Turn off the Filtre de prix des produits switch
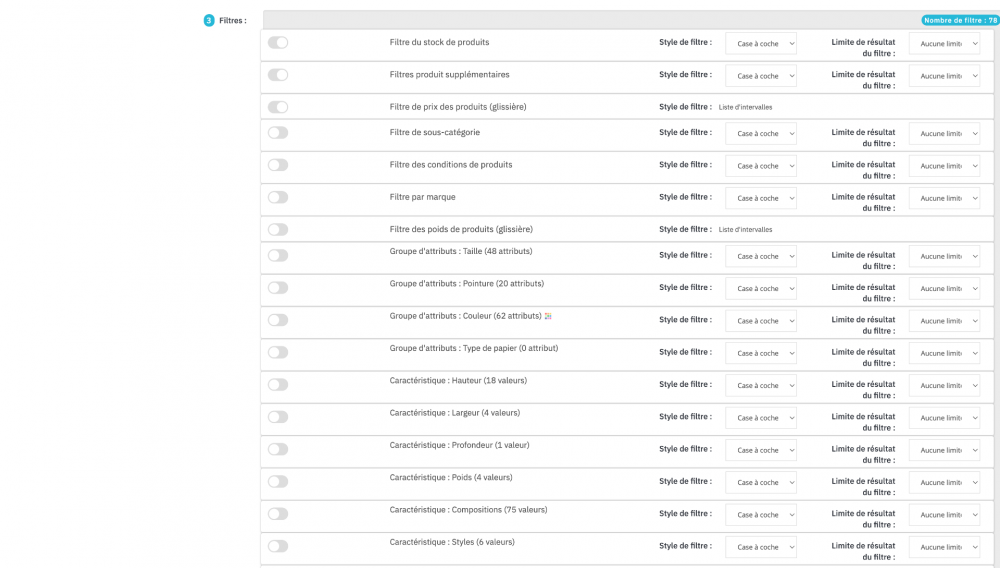Viewport: 1000px width, 568px height. tap(278, 107)
